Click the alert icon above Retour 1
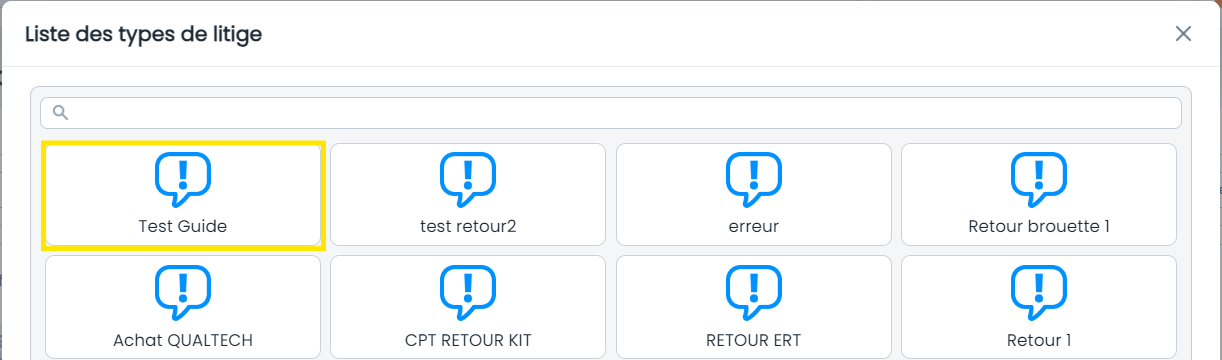The height and width of the screenshot is (360, 1222). [x=1039, y=293]
